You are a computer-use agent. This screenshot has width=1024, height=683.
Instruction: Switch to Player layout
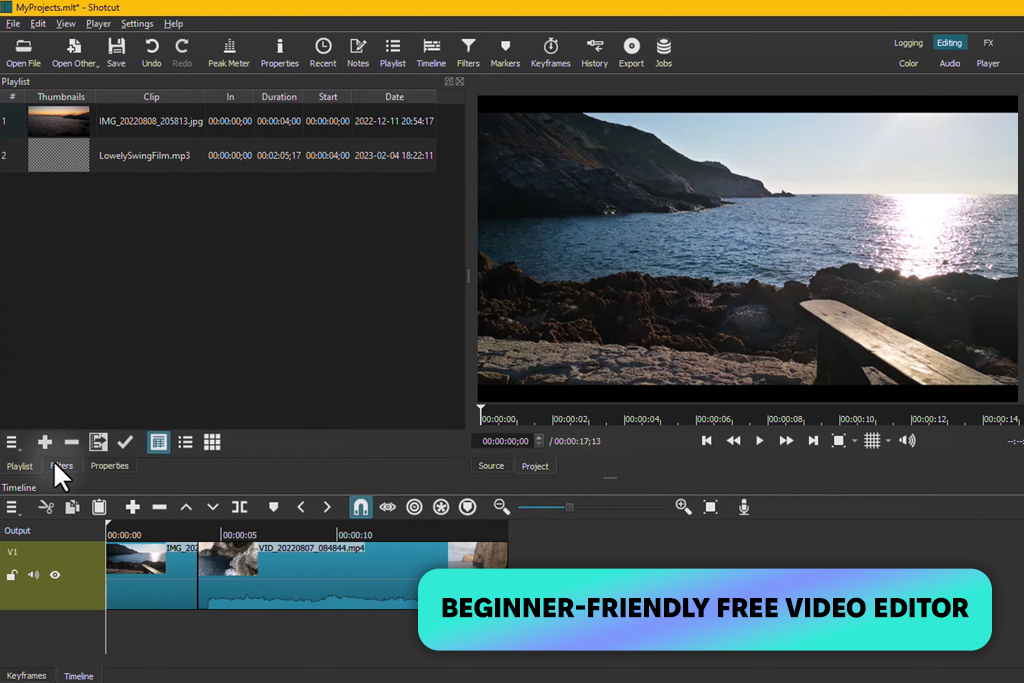point(988,63)
